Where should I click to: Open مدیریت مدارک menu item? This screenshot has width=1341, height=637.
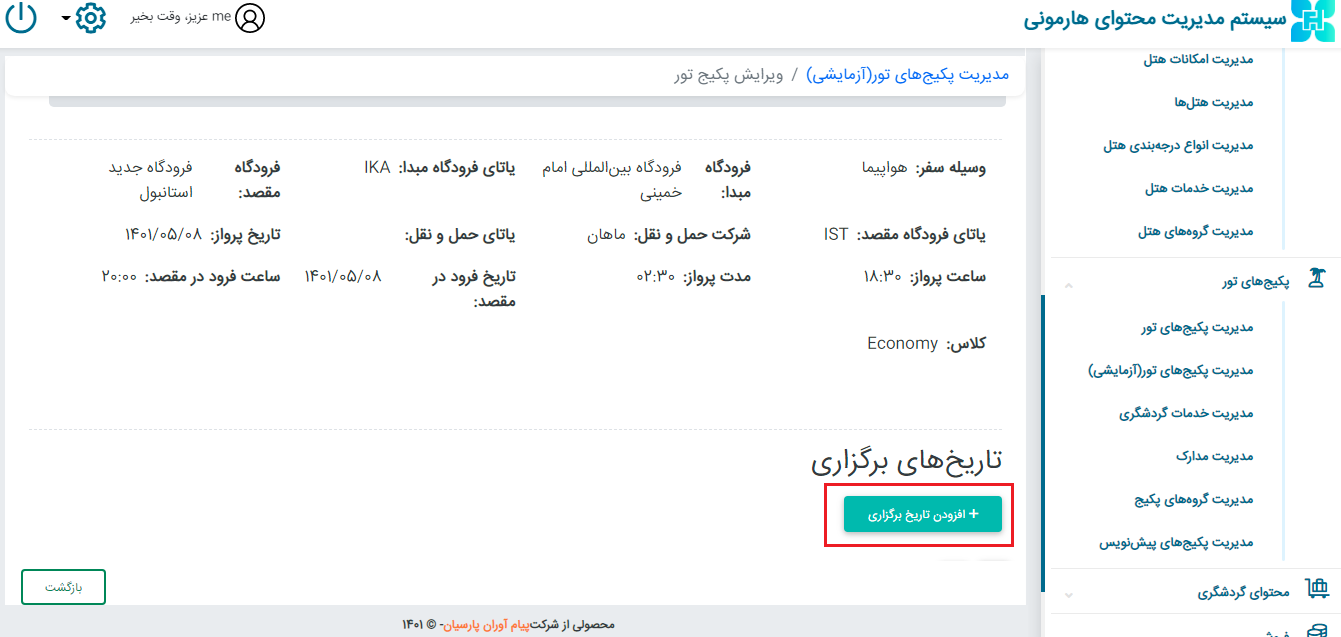click(x=1214, y=456)
